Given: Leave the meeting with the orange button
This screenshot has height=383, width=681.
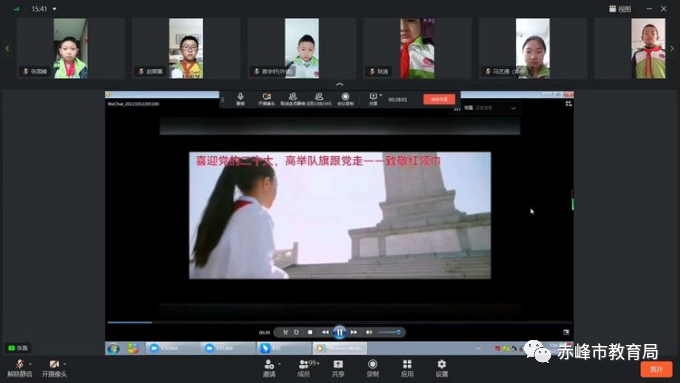Looking at the screenshot, I should tap(656, 369).
